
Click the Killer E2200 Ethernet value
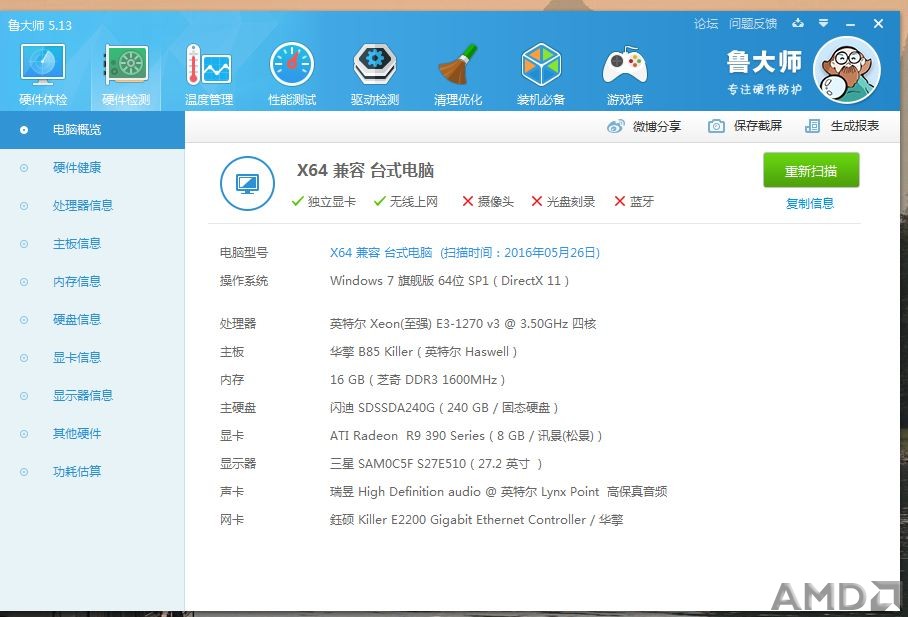click(x=476, y=520)
